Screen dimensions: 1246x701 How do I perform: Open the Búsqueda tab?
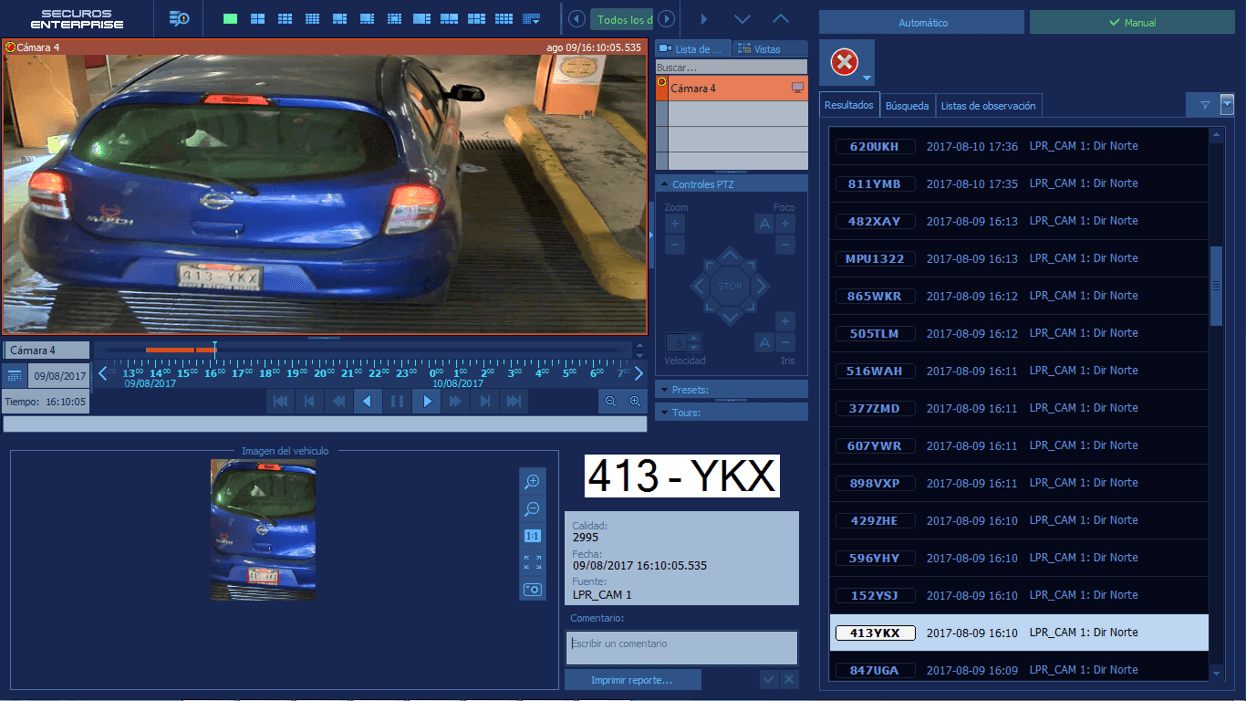907,105
